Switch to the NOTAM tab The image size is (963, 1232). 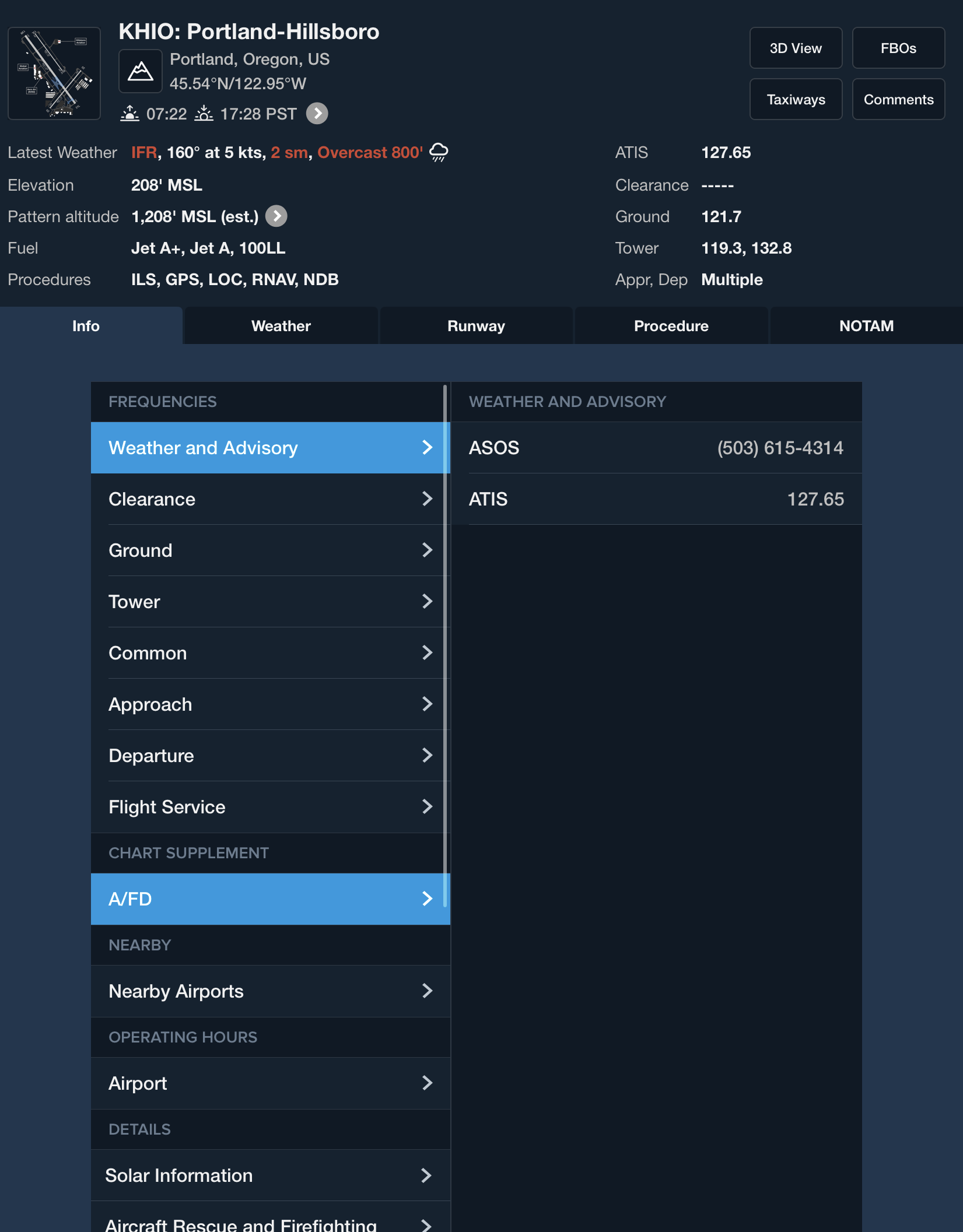coord(866,326)
